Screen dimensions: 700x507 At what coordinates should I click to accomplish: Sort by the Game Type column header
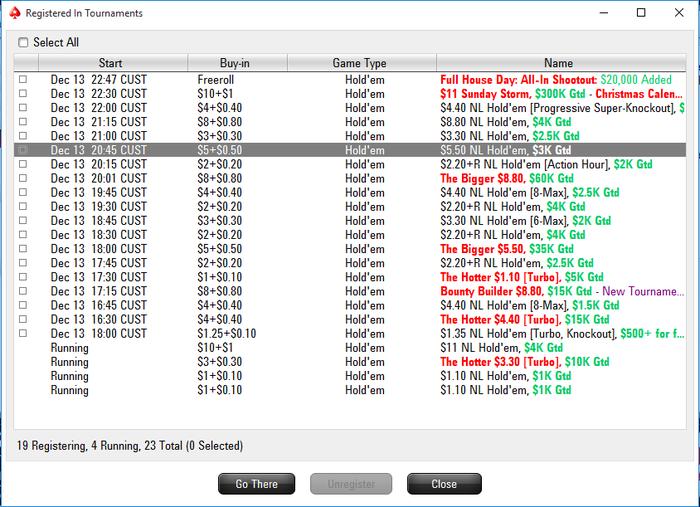[362, 63]
